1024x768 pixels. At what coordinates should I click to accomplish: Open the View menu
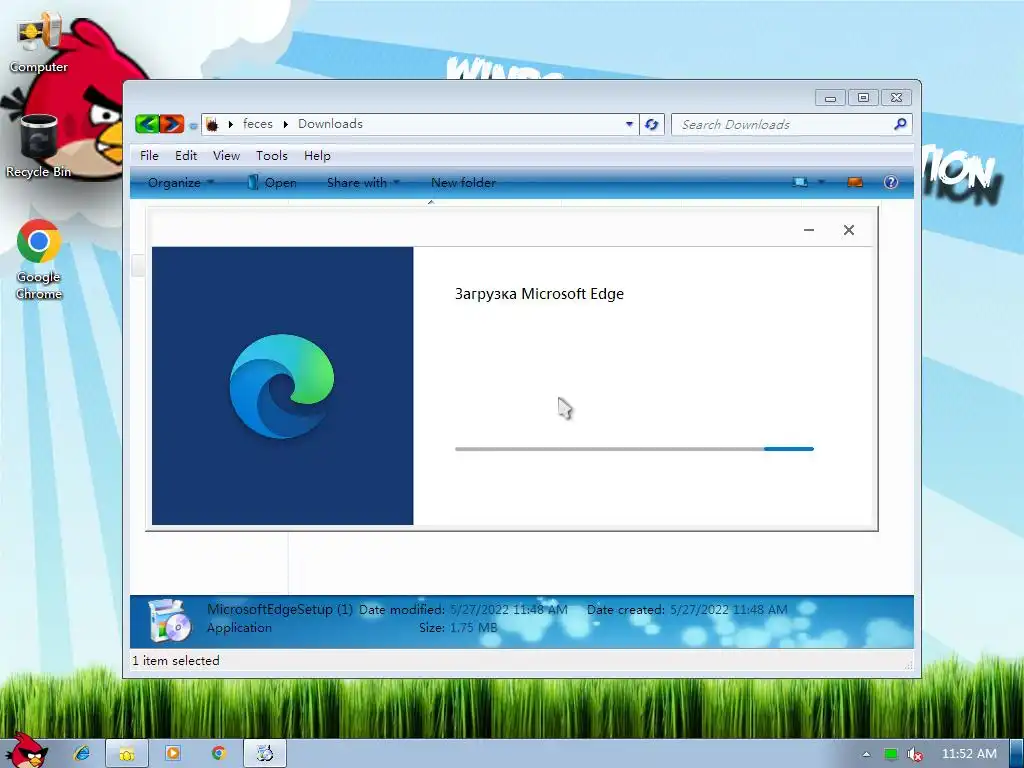(226, 155)
